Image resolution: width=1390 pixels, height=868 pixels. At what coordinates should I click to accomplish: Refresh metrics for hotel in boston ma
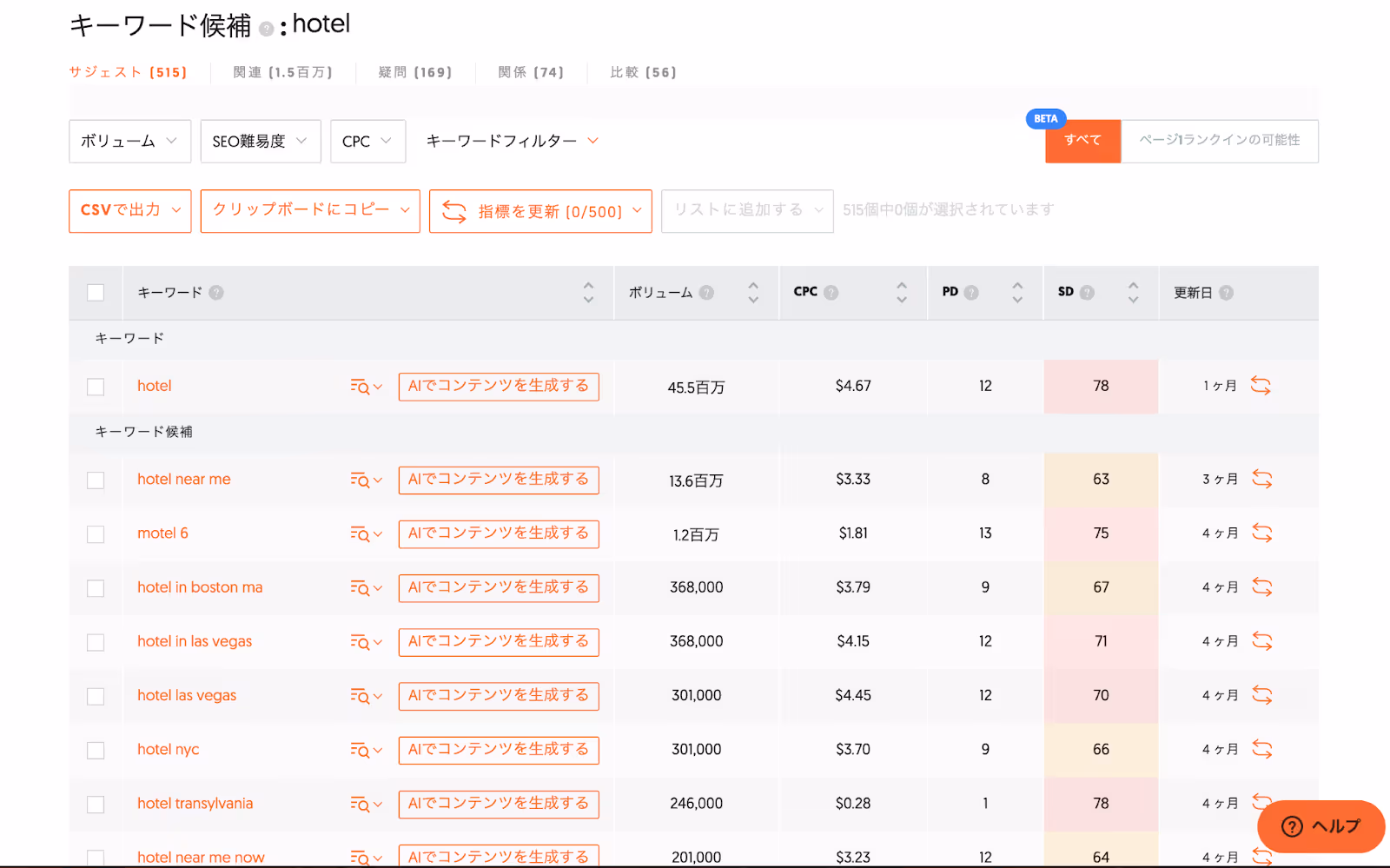click(x=1262, y=587)
